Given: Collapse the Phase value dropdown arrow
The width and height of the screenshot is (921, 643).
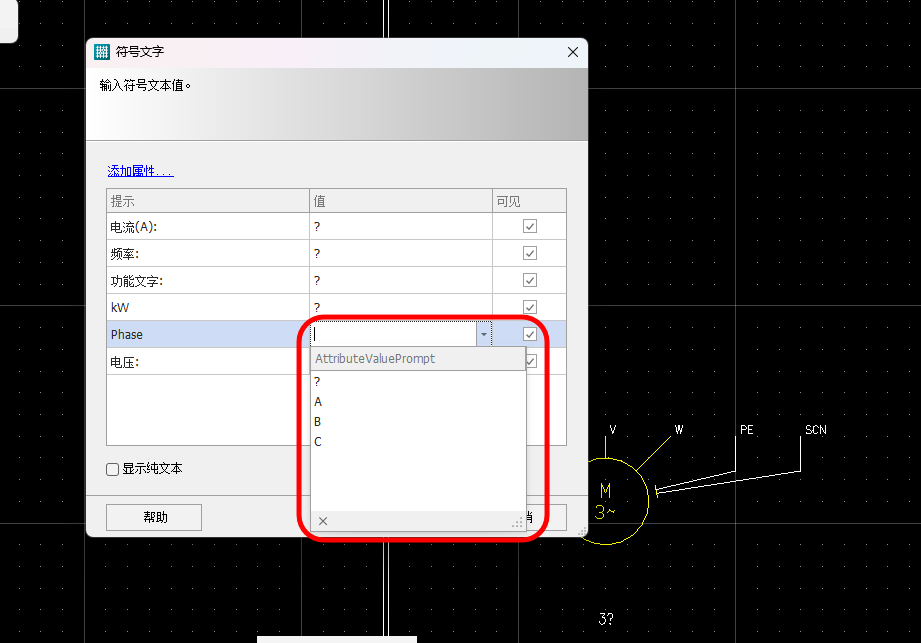Looking at the screenshot, I should (484, 335).
